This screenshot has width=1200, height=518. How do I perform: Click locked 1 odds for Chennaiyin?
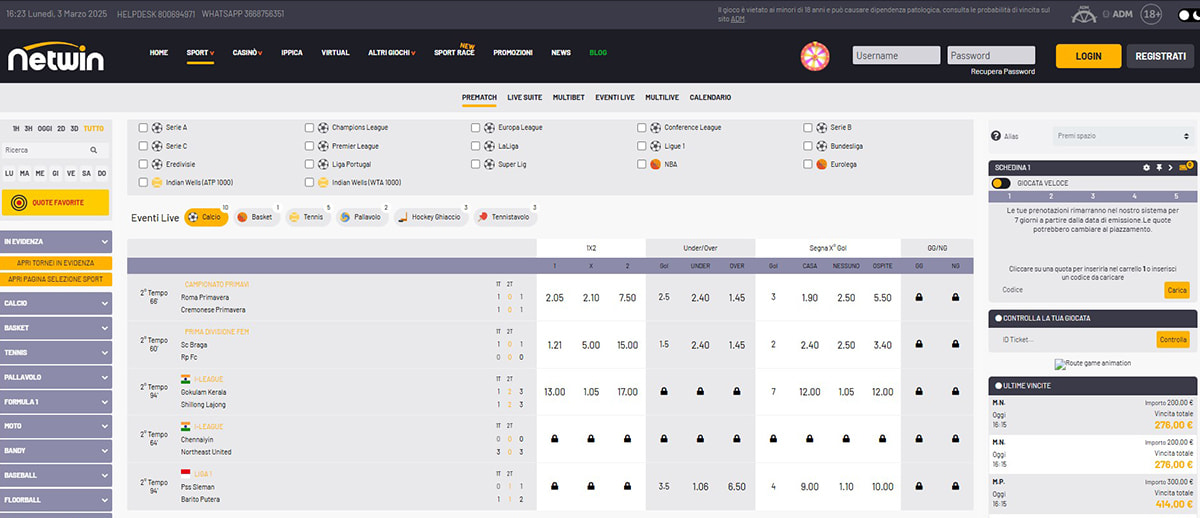555,439
